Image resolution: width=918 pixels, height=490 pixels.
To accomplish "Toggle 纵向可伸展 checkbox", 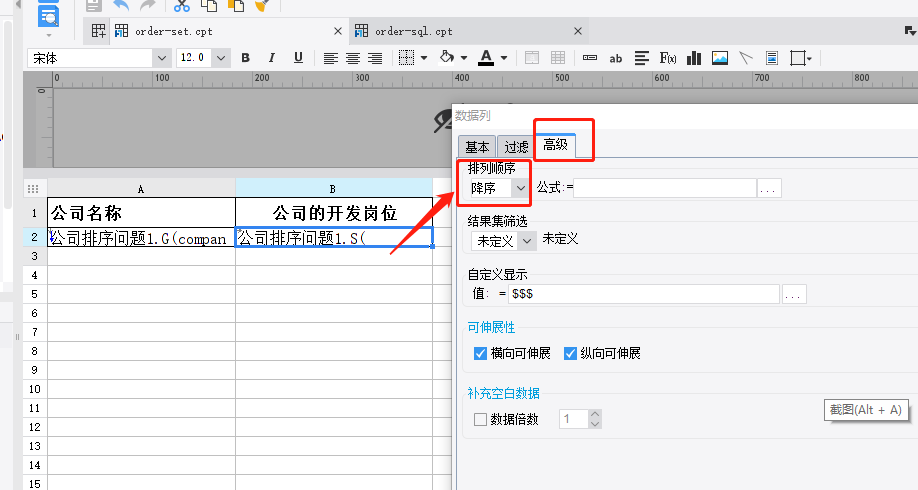I will click(570, 353).
